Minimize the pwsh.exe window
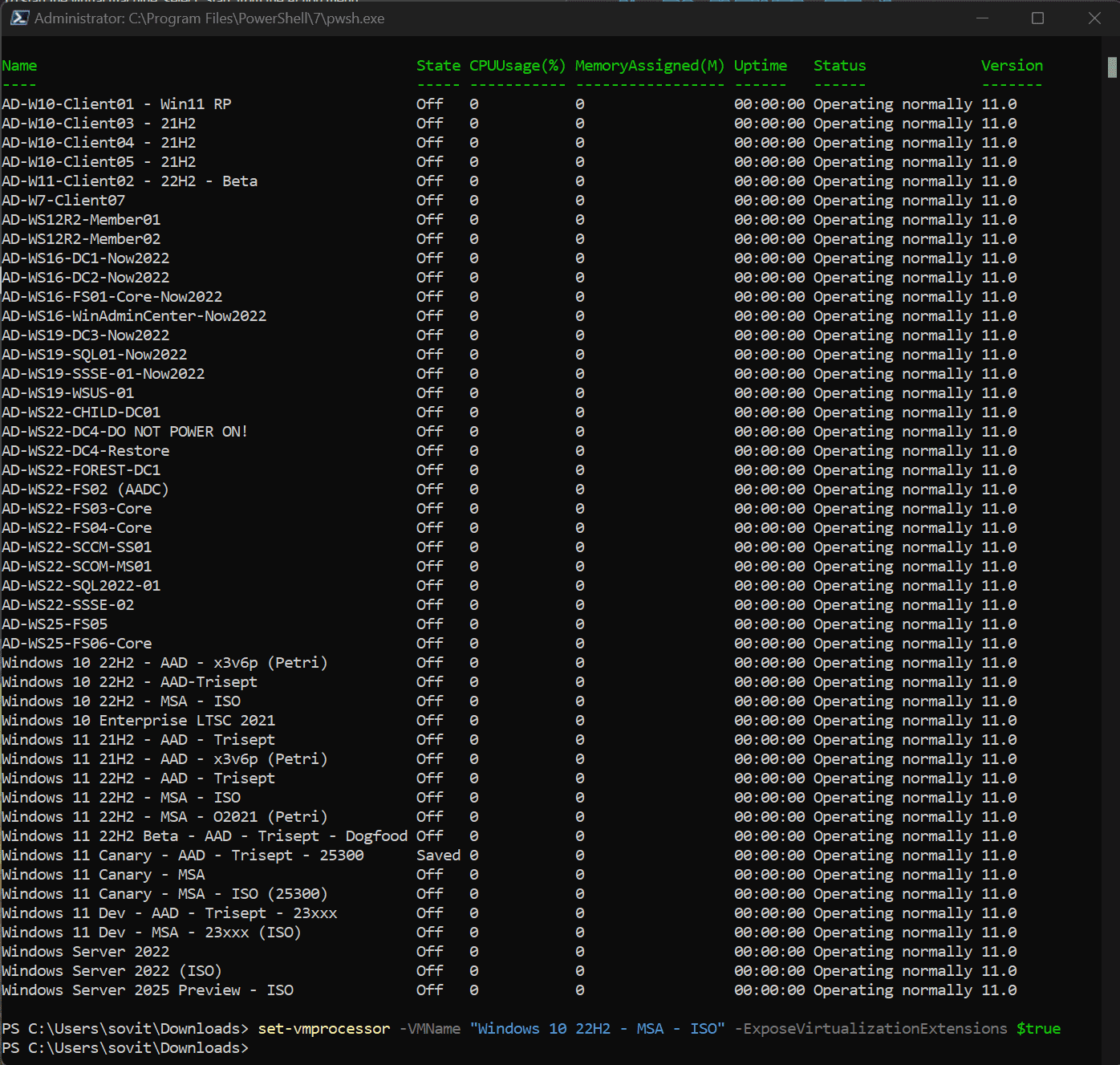 pos(982,18)
